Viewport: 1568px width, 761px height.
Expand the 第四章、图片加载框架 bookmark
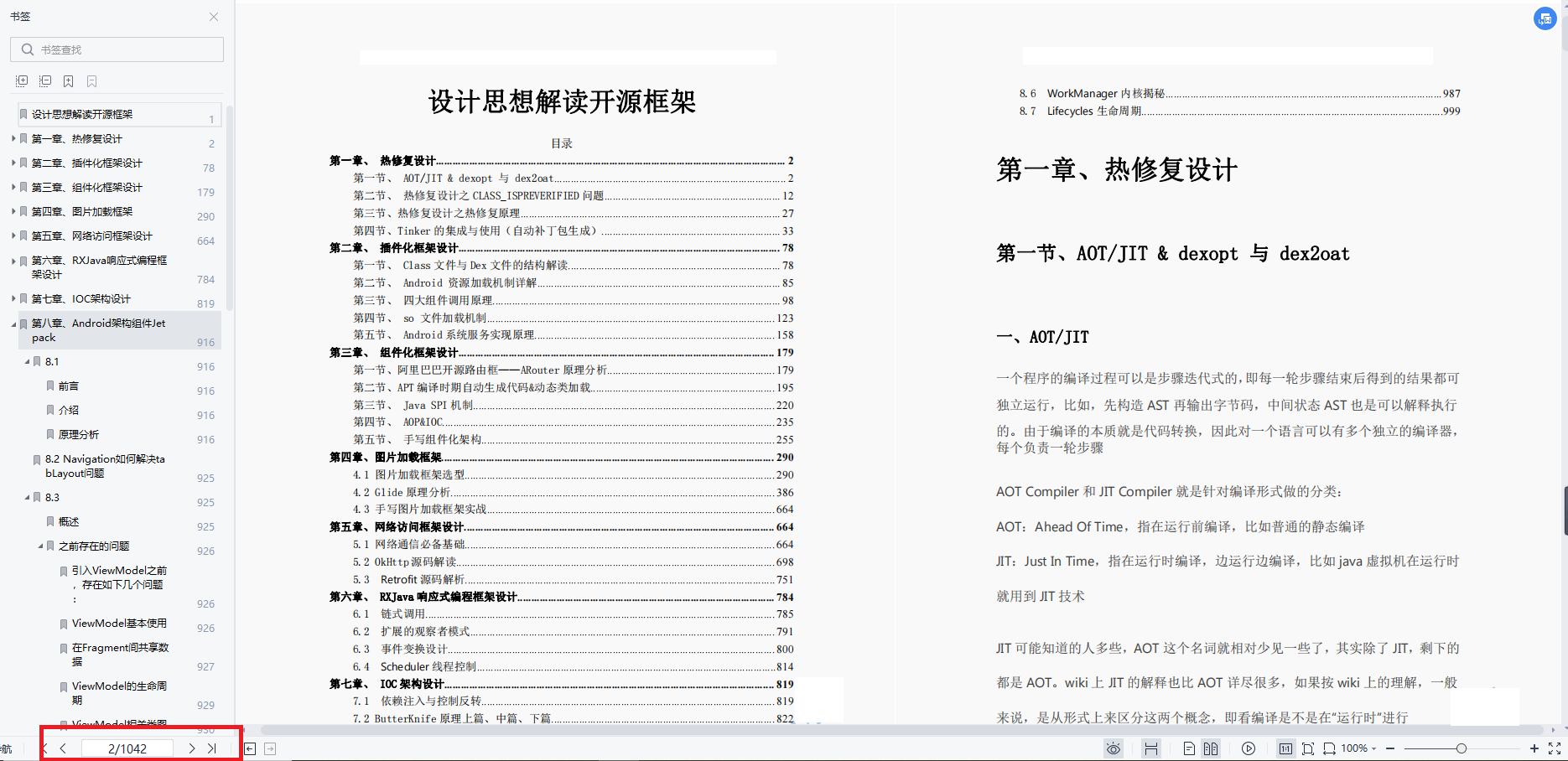tap(13, 211)
